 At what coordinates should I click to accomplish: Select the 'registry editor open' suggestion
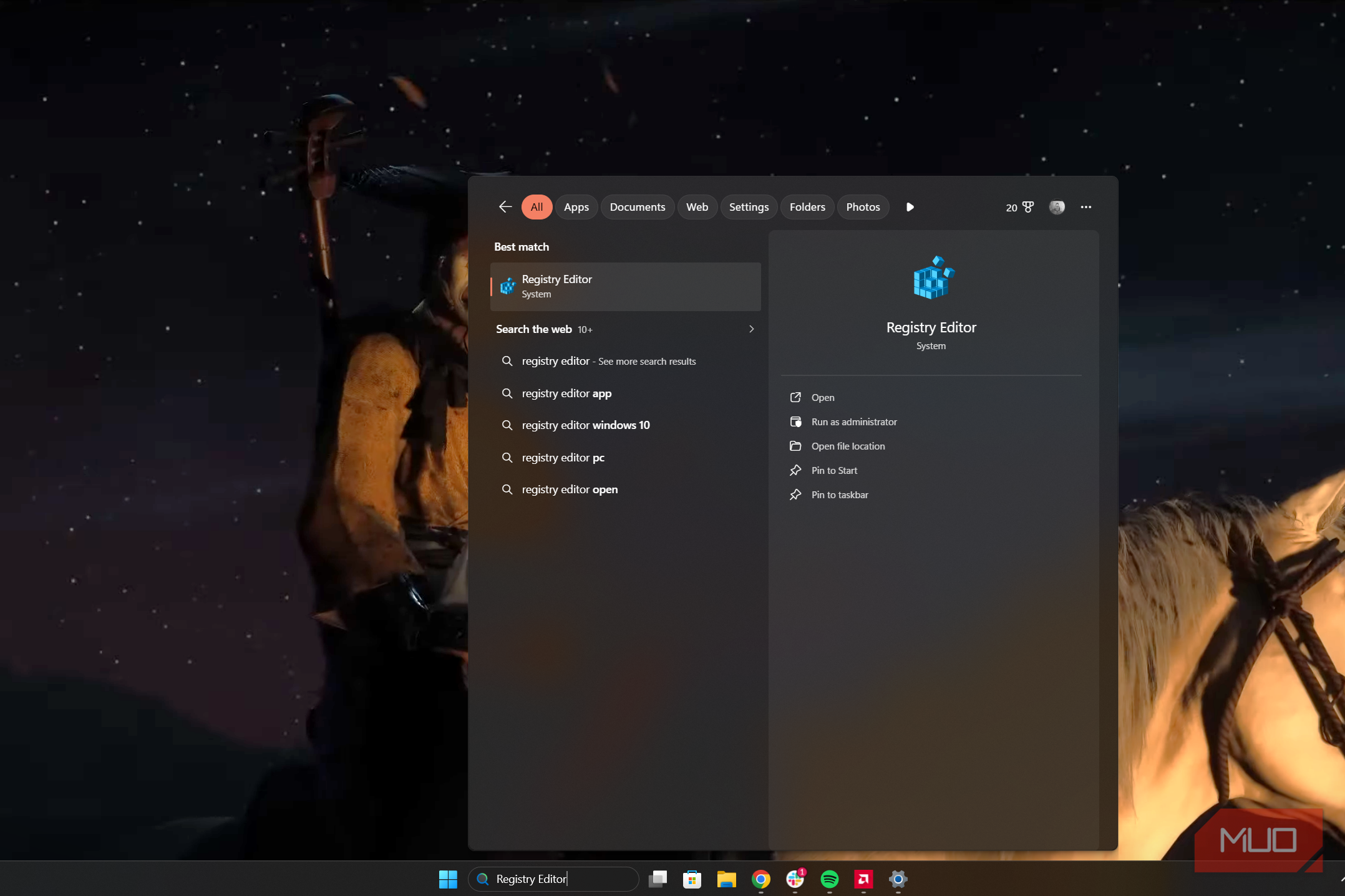pos(625,489)
